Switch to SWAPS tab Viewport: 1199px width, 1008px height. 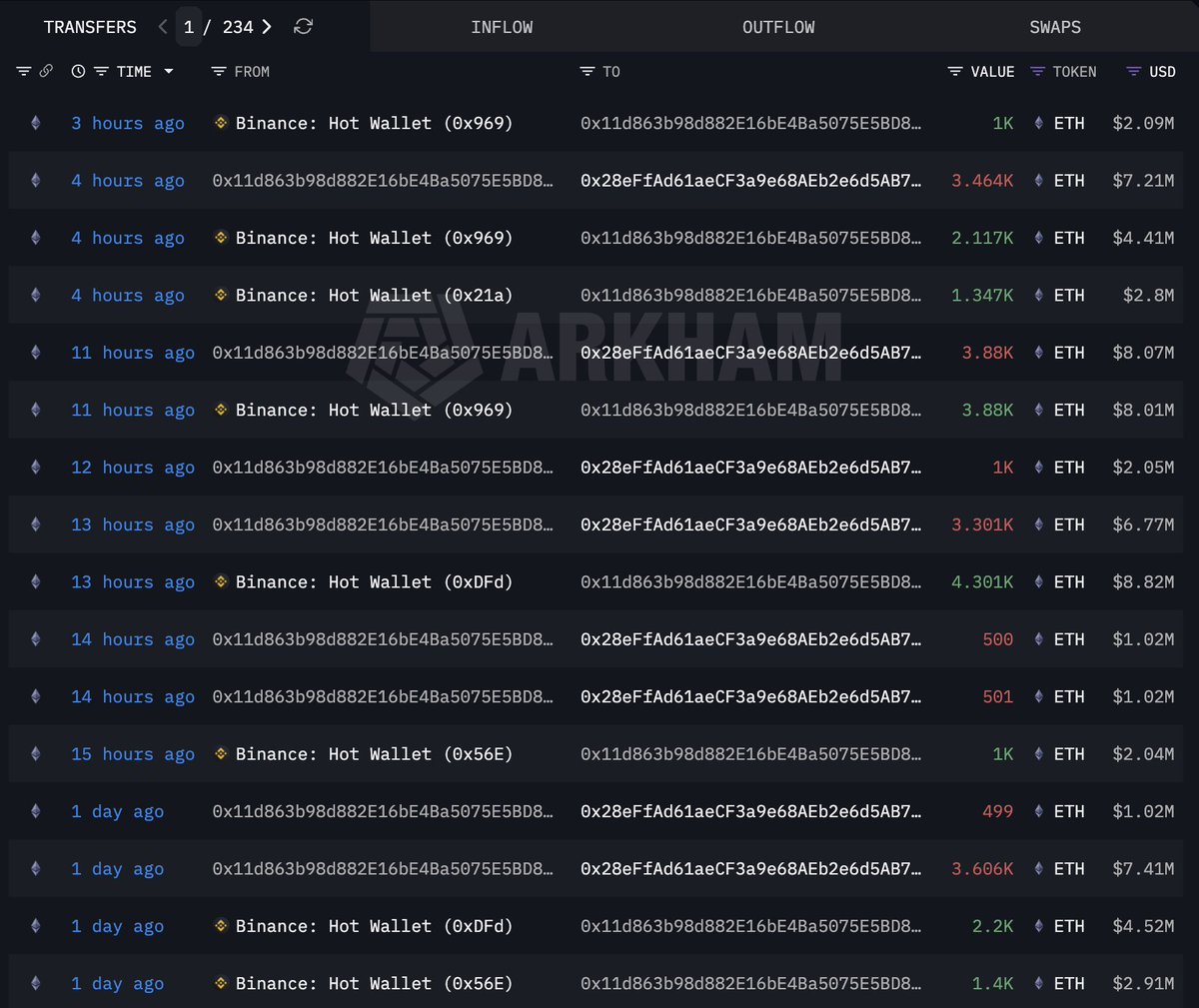1055,27
